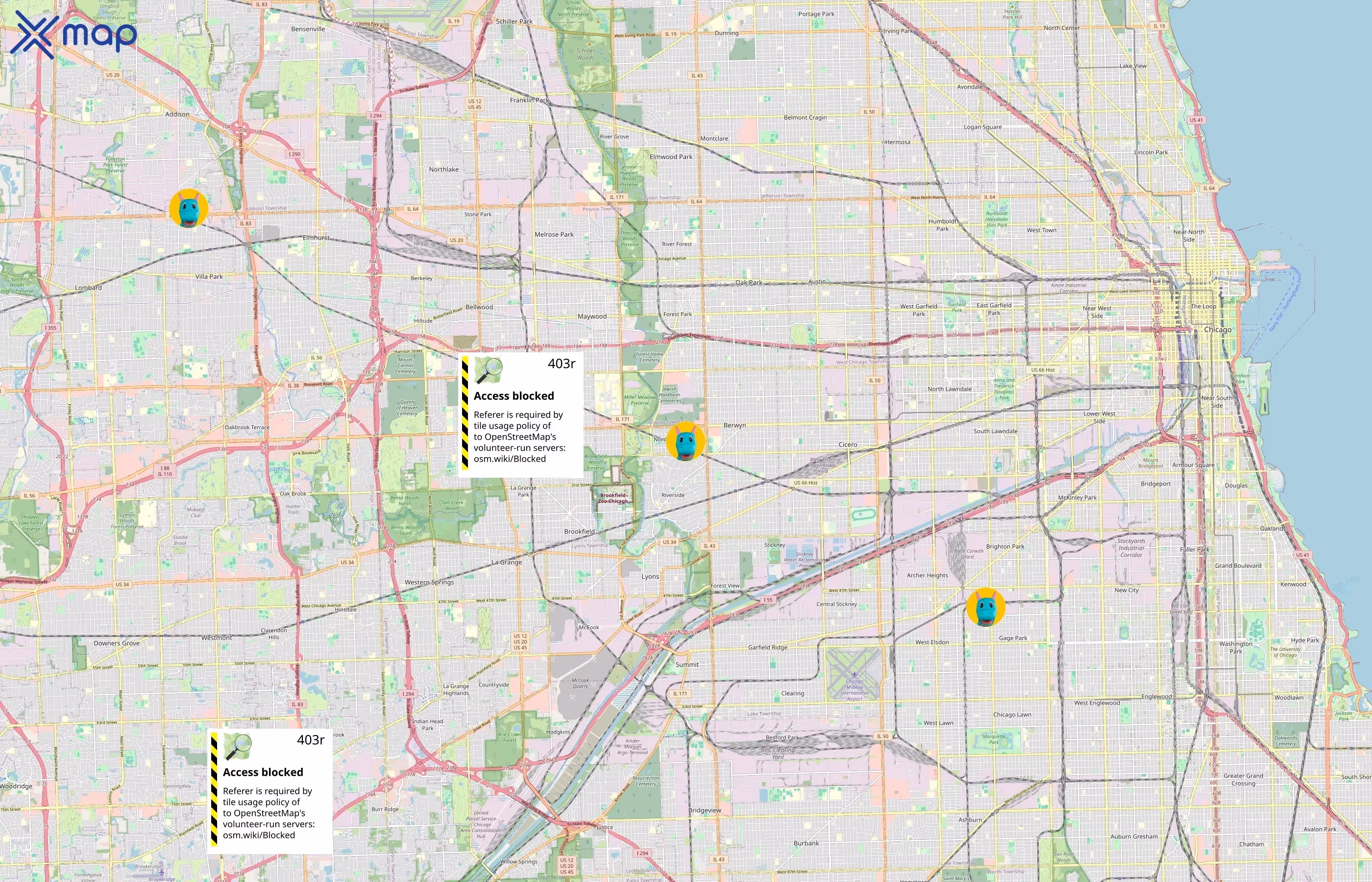Click the Chicago city label
This screenshot has width=1372, height=882.
click(x=1217, y=330)
